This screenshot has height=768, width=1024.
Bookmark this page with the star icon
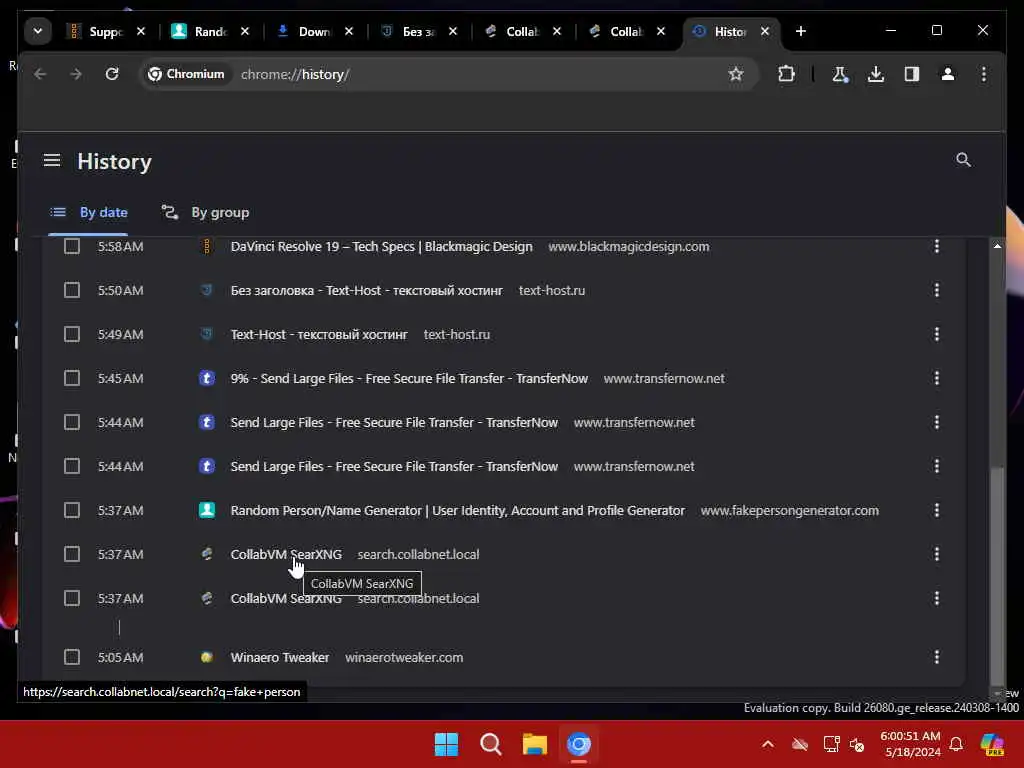(x=736, y=74)
